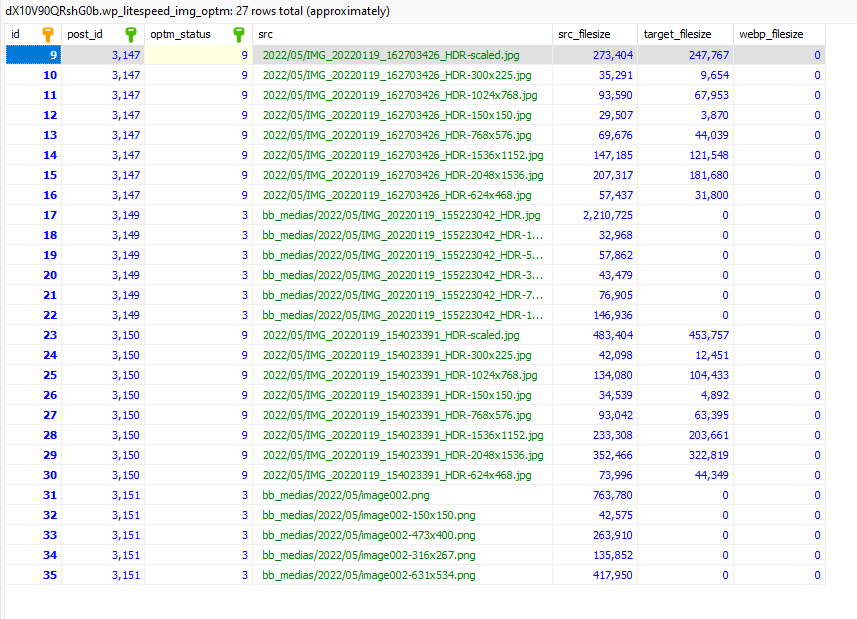
Task: Click the green key icon in post_id header
Action: click(x=131, y=34)
